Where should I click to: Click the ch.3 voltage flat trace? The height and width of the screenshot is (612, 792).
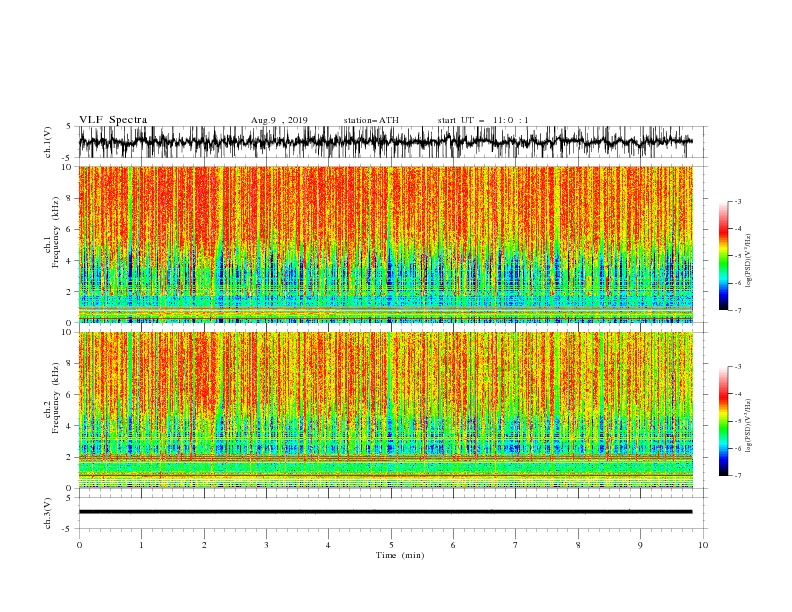pos(385,512)
